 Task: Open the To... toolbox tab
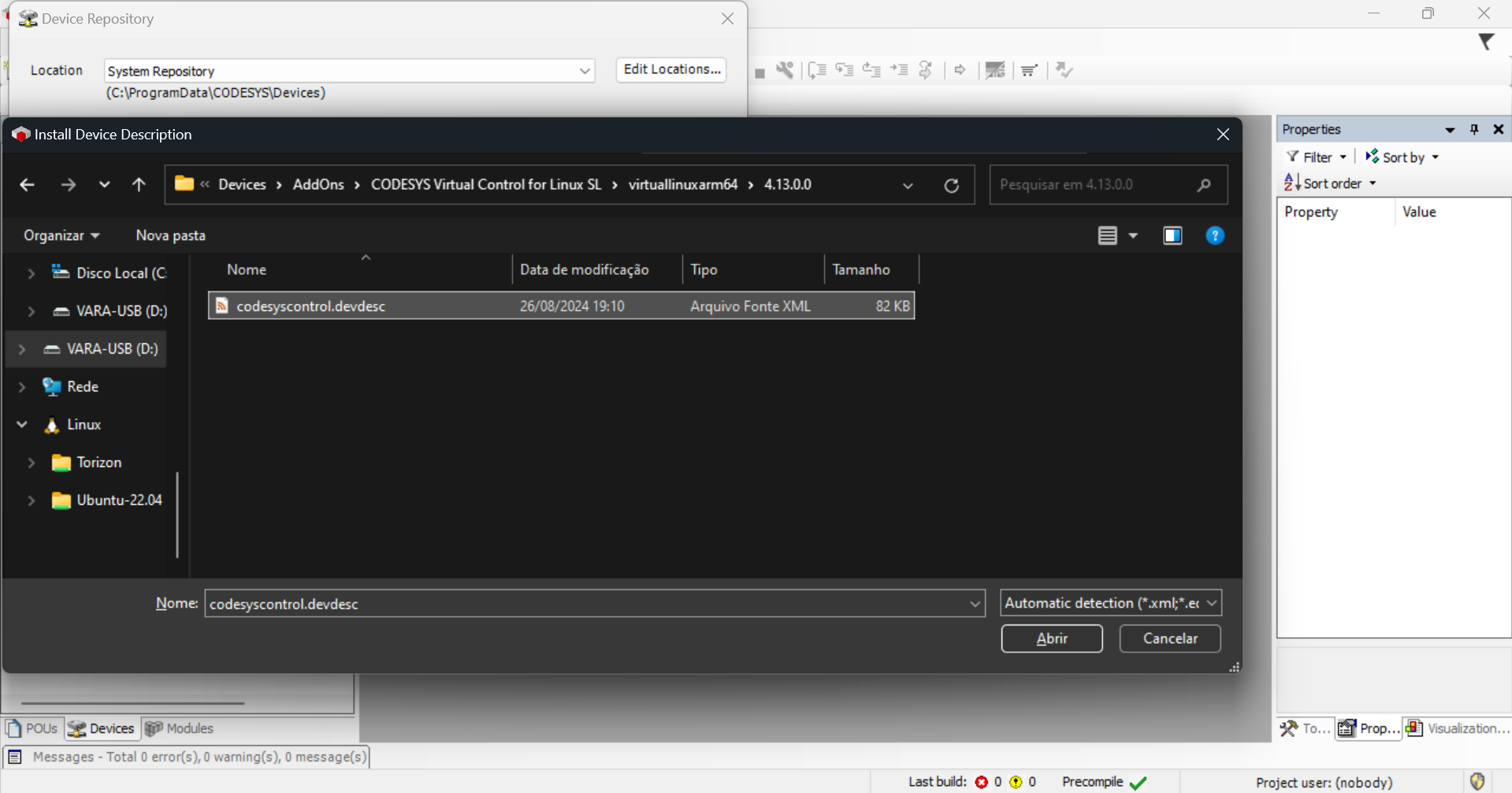(1305, 728)
